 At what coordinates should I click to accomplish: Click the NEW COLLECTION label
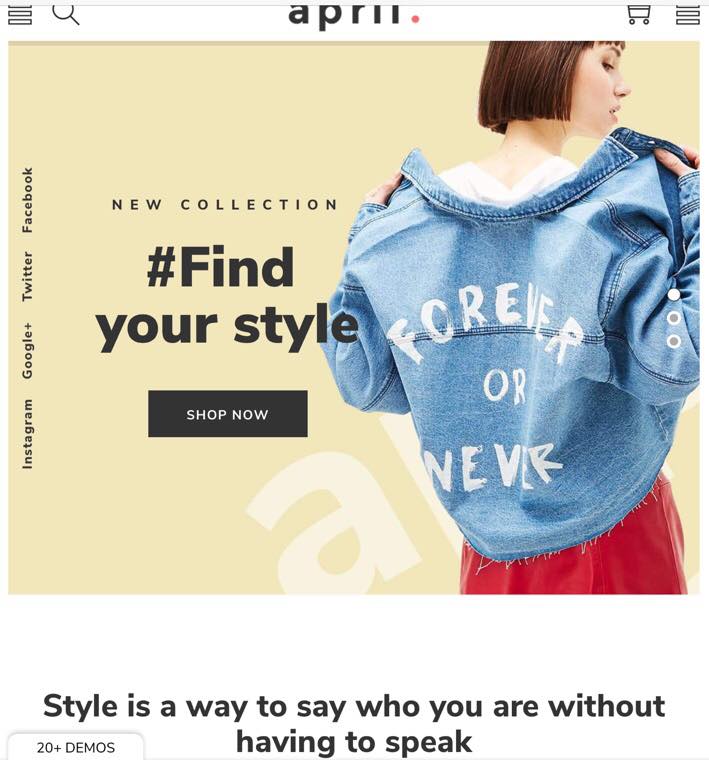point(225,205)
